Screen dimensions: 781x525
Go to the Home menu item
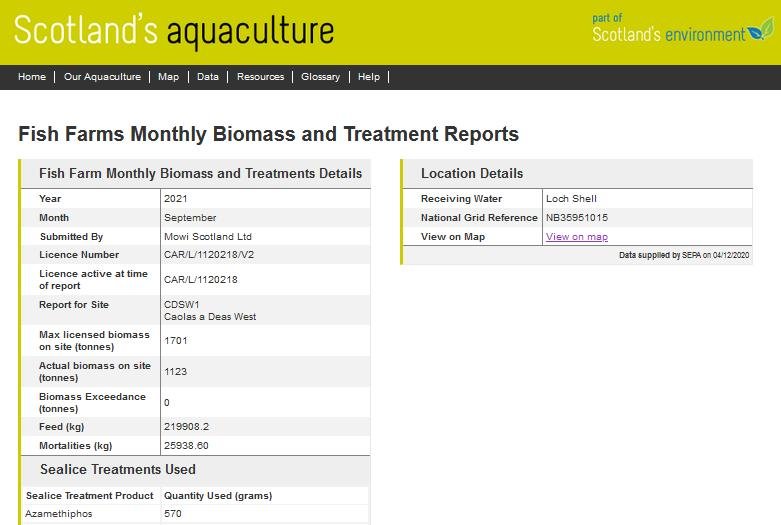click(x=32, y=77)
